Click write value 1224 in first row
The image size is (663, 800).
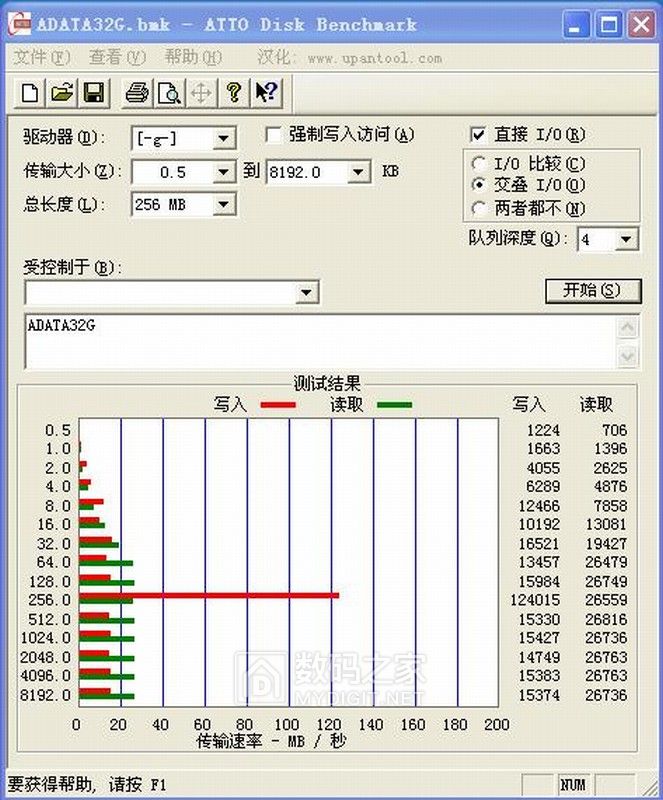tap(544, 430)
